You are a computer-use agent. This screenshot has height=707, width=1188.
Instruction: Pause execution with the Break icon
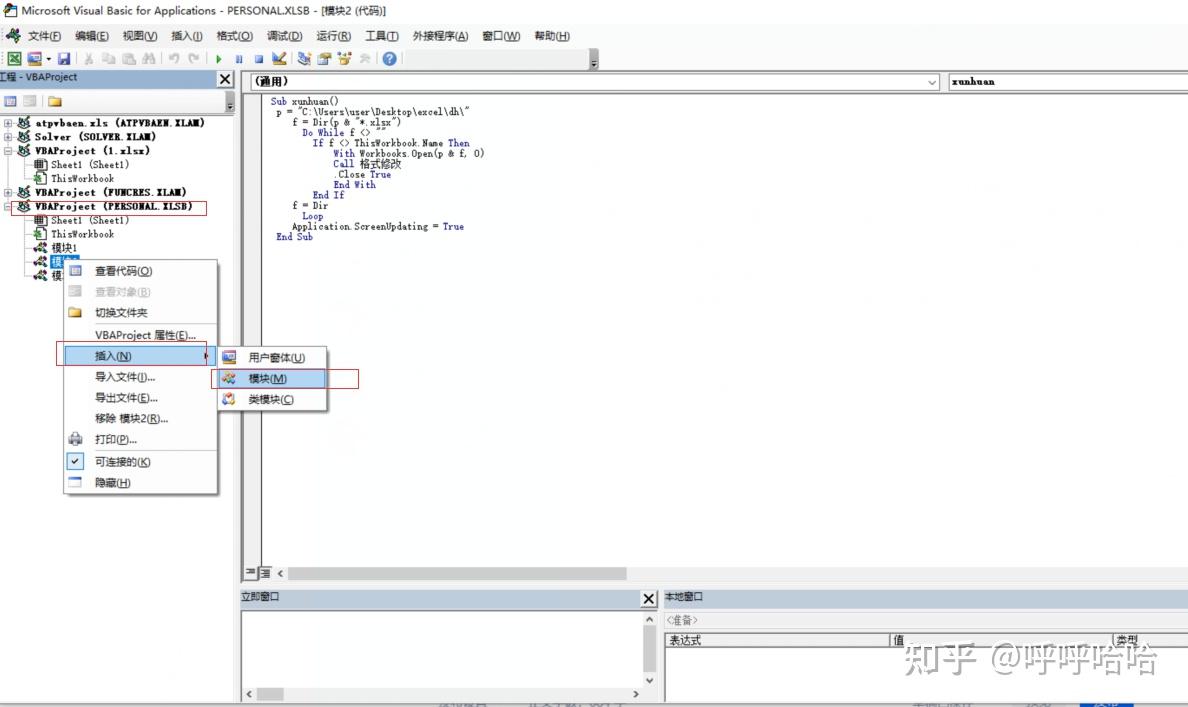[x=240, y=57]
